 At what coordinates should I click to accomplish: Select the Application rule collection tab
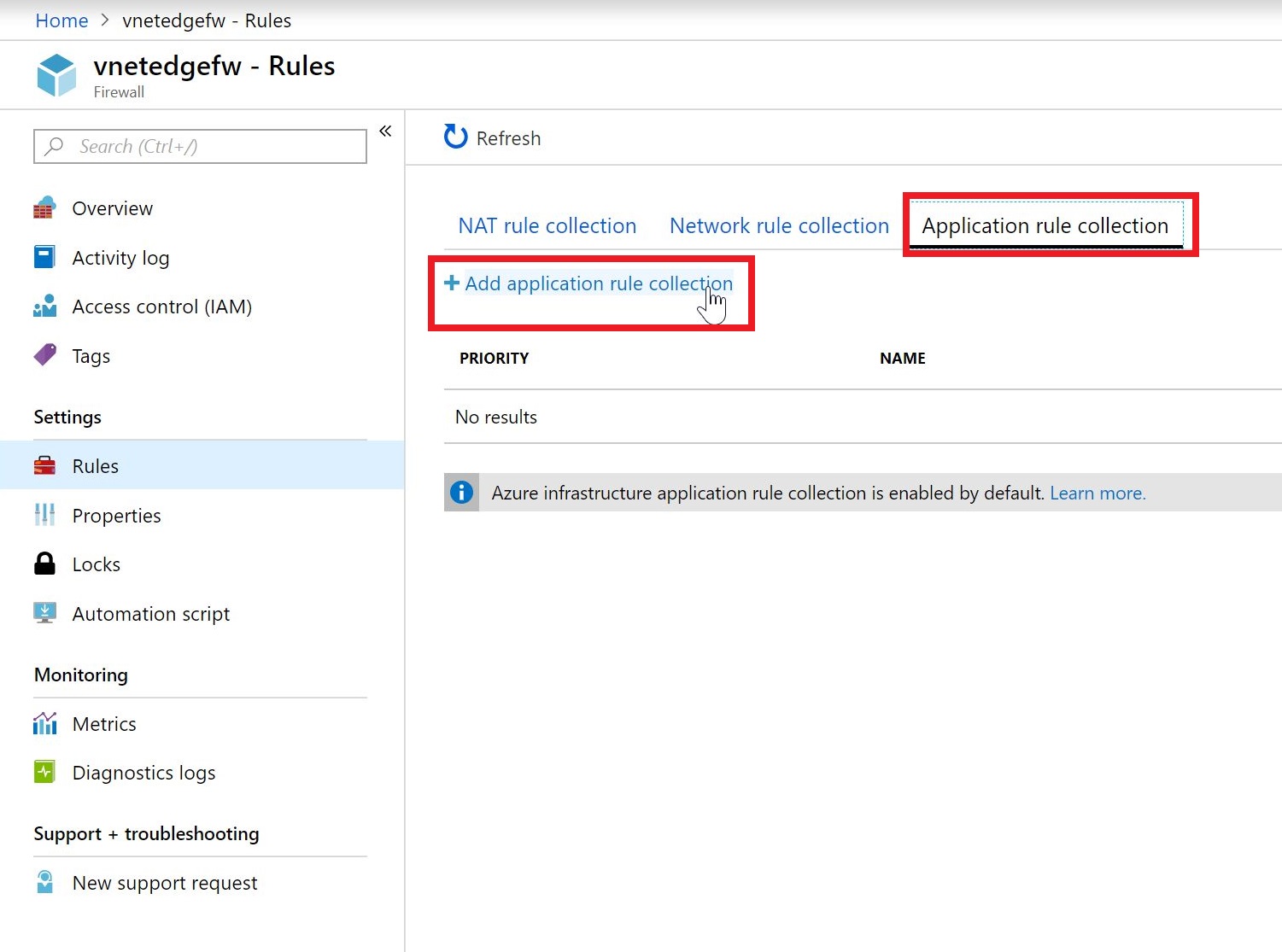(1045, 226)
